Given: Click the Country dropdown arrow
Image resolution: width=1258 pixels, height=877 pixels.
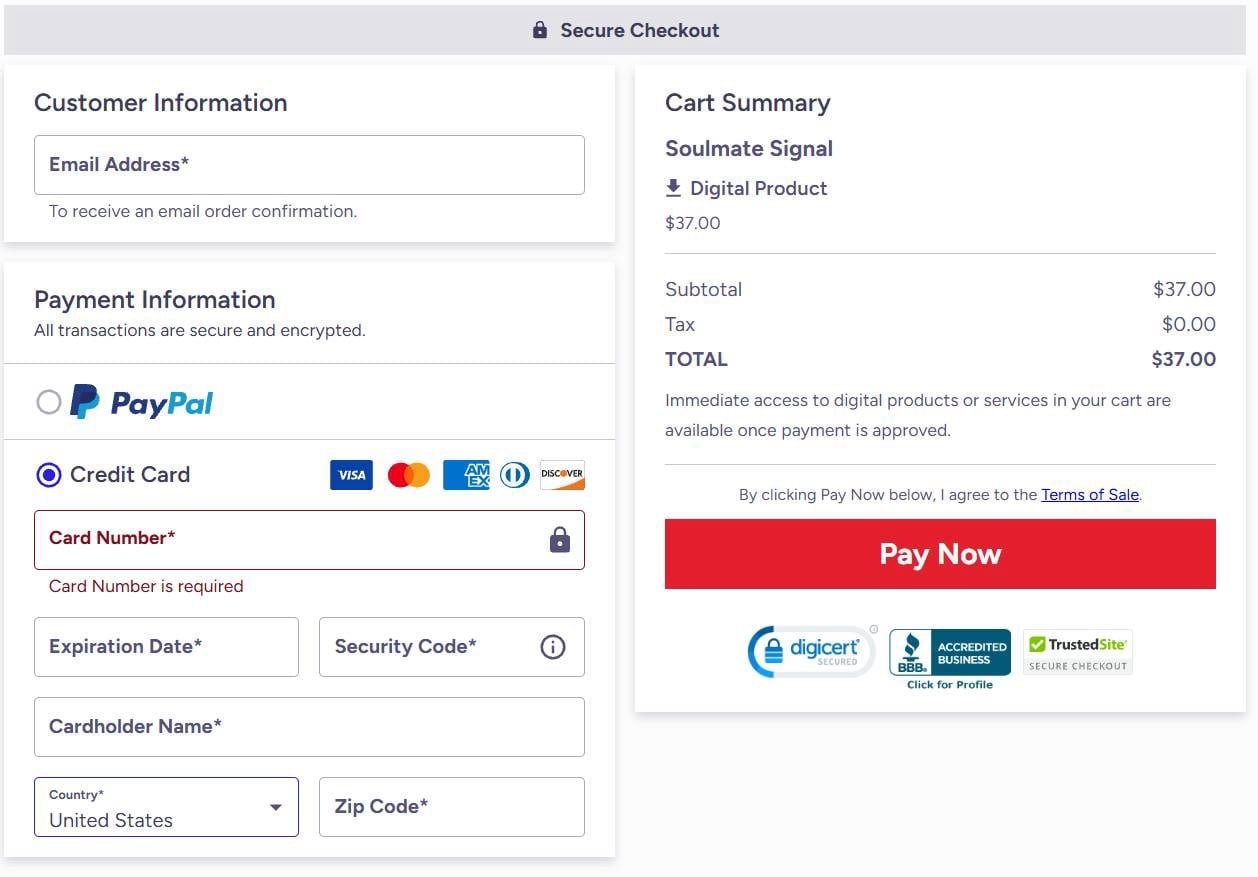Looking at the screenshot, I should (x=275, y=807).
